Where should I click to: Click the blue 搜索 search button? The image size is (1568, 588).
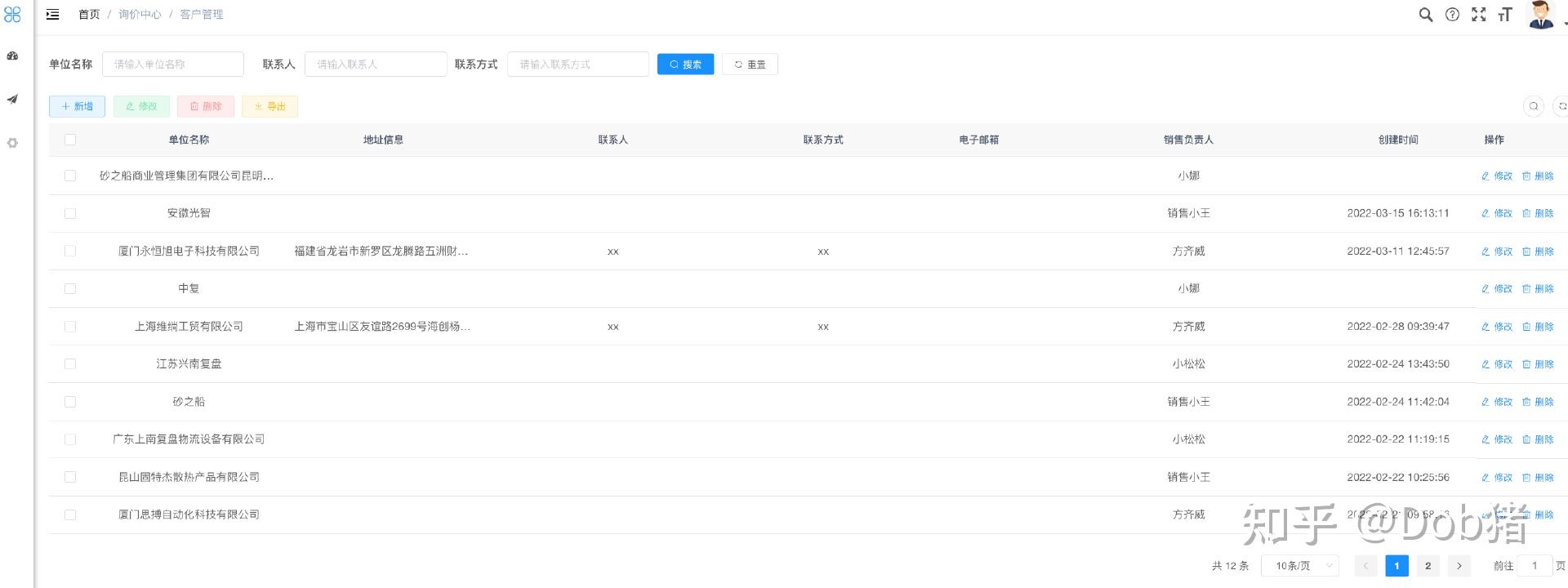pos(685,65)
